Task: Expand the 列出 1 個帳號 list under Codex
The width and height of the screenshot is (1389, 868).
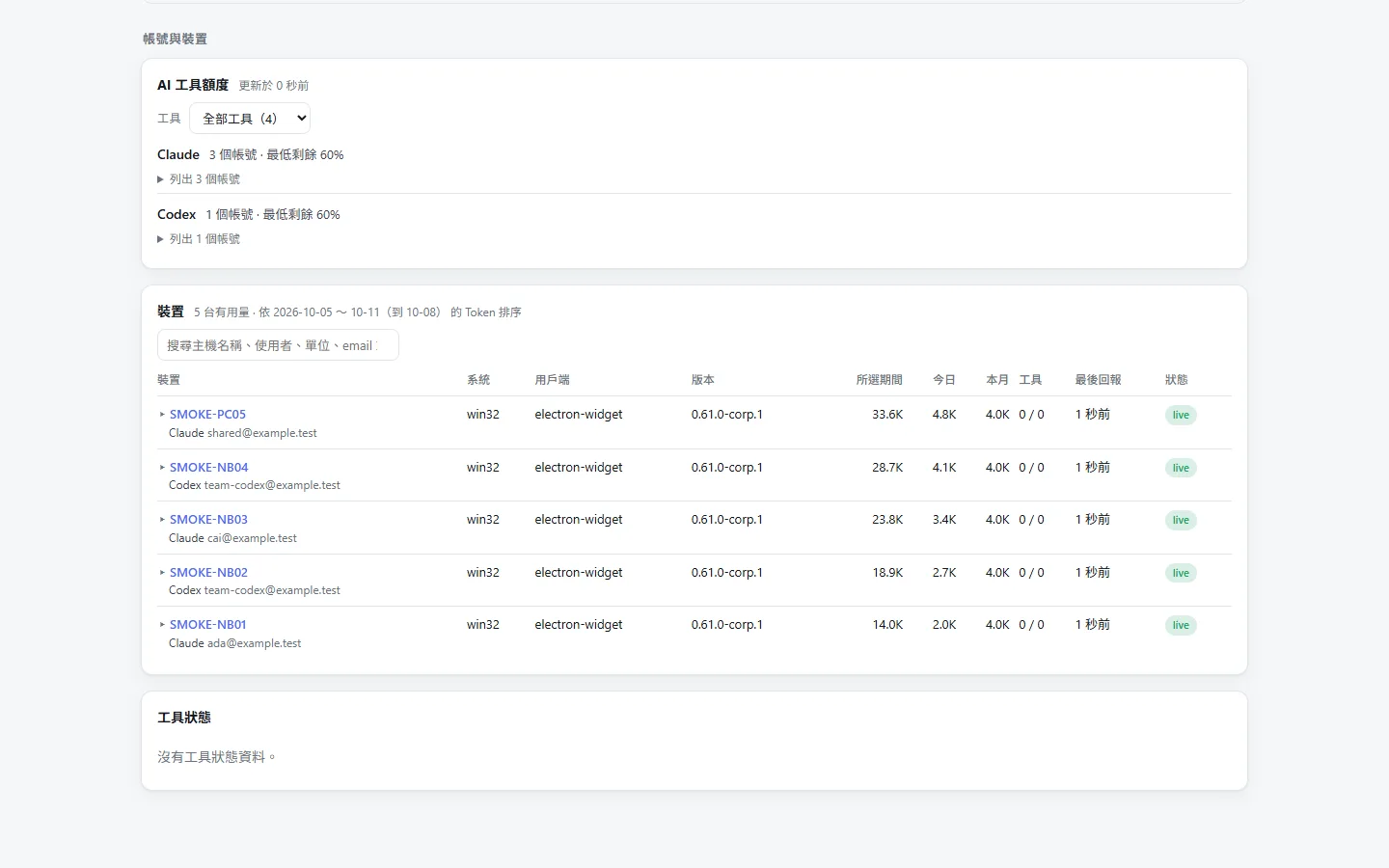Action: [x=199, y=239]
